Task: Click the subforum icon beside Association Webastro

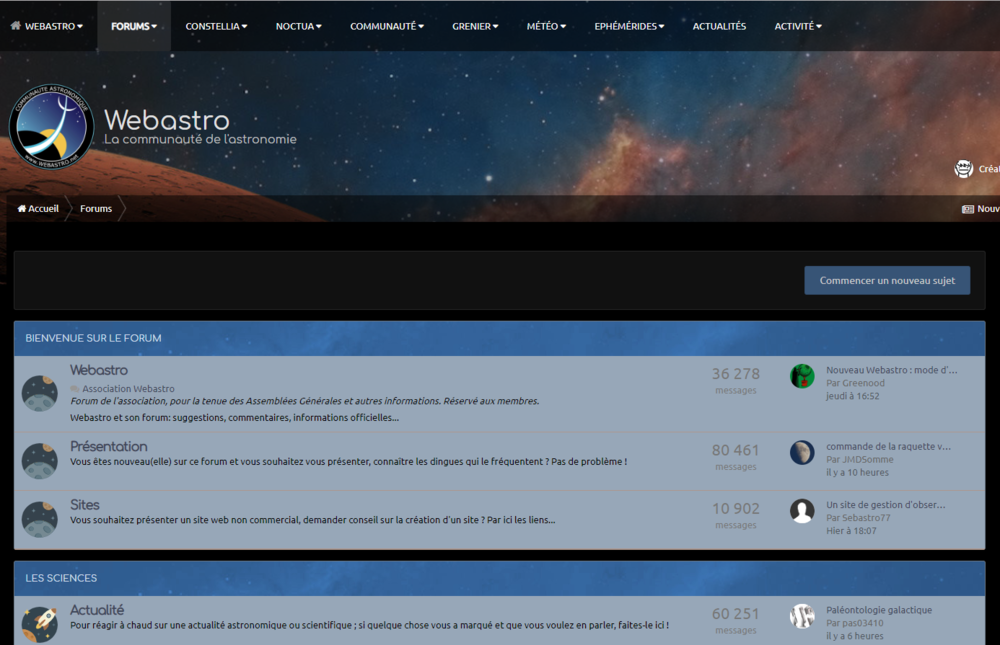Action: tap(75, 389)
